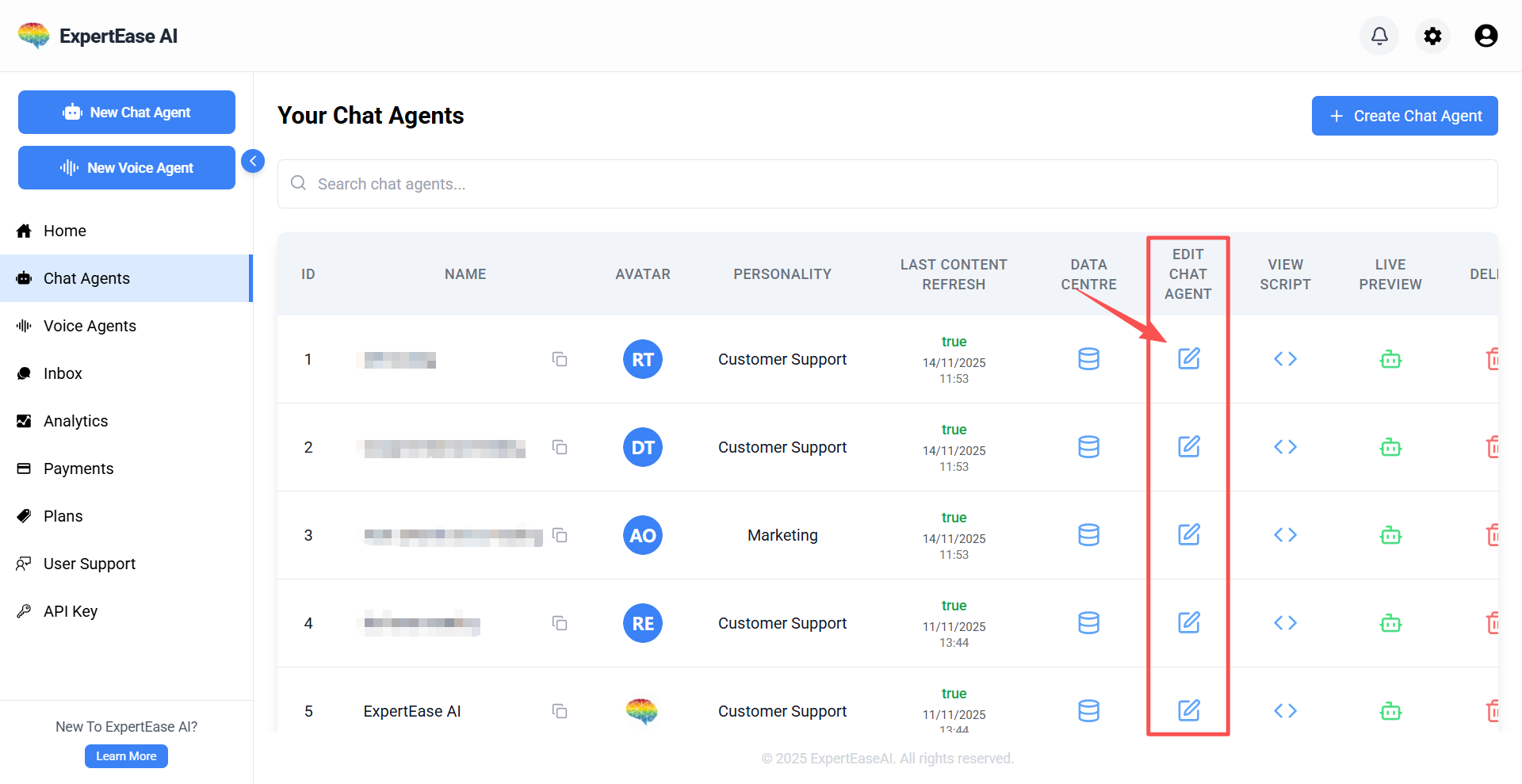Open settings gear icon in header
Image resolution: width=1522 pixels, height=784 pixels.
click(x=1432, y=36)
